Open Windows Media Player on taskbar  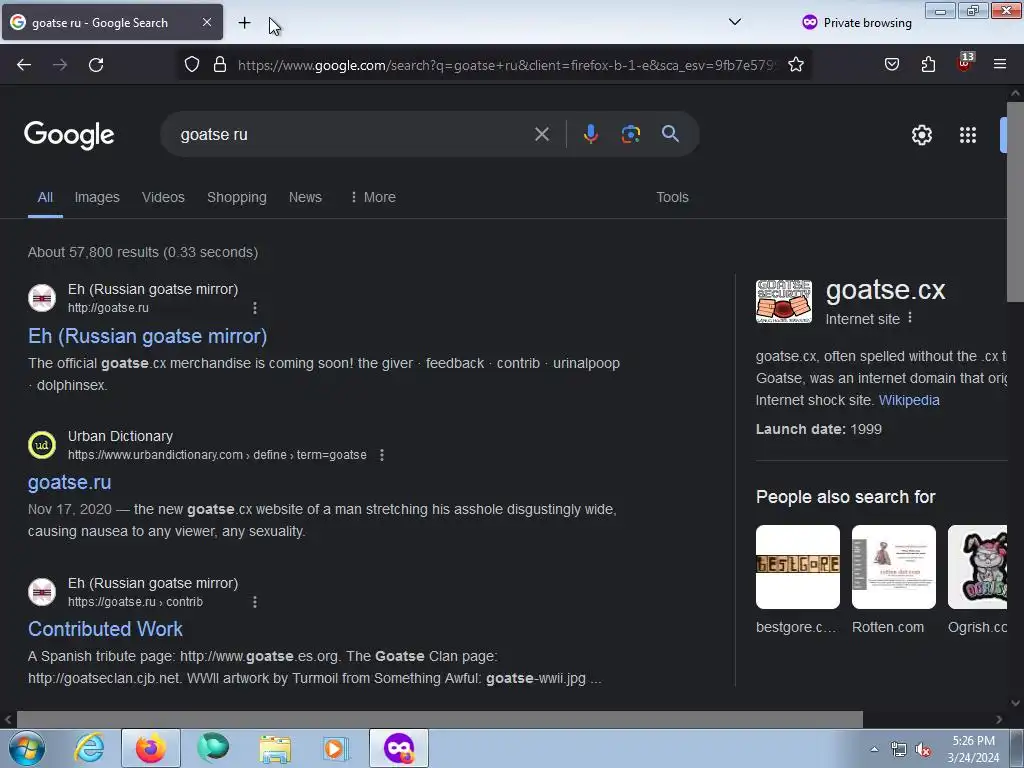(336, 748)
